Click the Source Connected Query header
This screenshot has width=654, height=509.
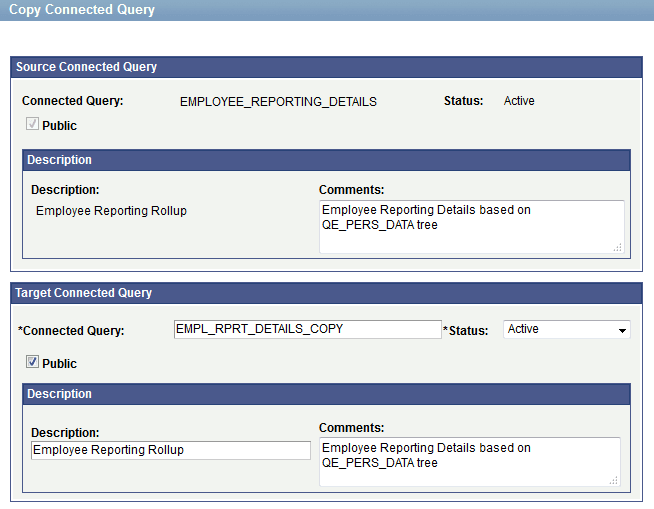pos(86,67)
